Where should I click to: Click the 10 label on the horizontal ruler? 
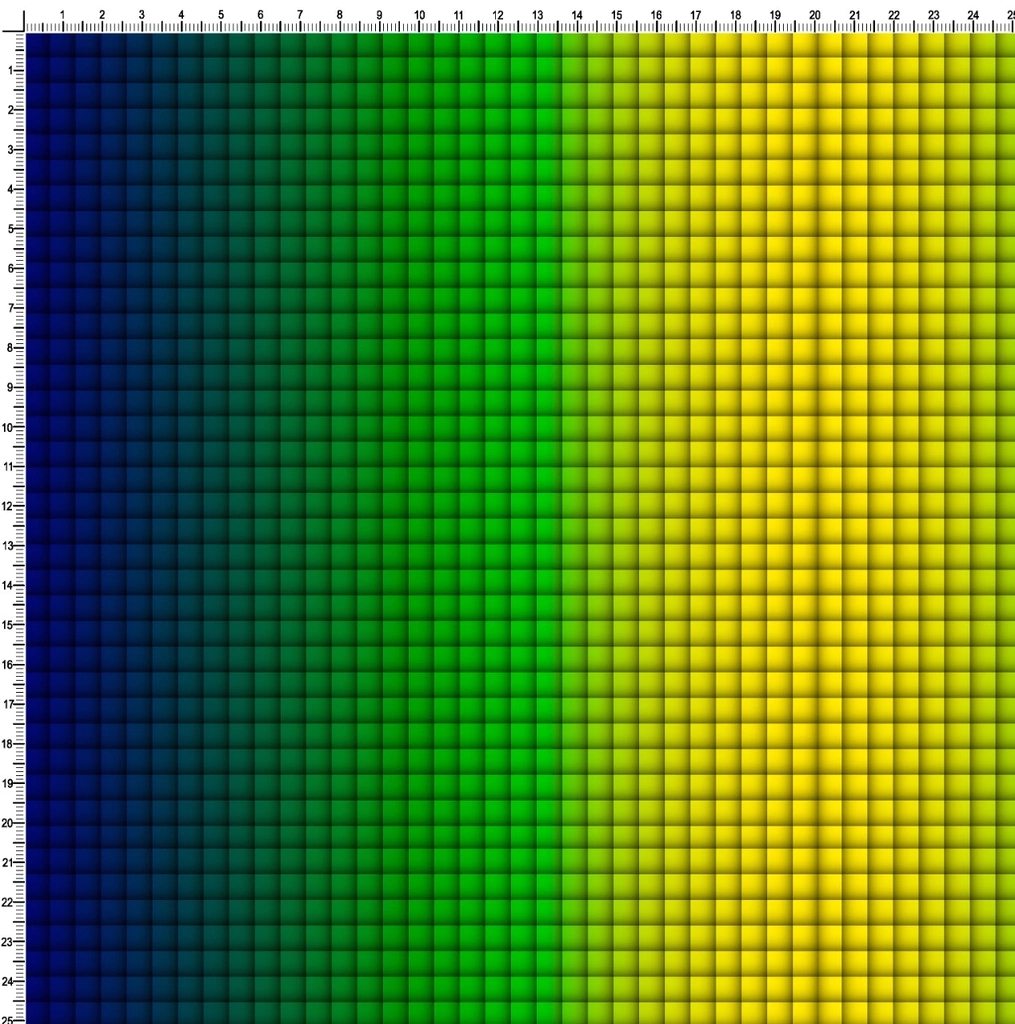click(419, 14)
